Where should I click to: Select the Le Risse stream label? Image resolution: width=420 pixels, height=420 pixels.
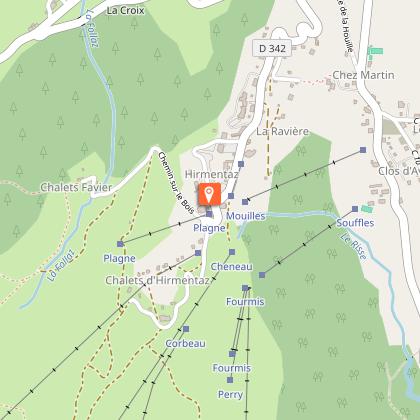pos(354,247)
